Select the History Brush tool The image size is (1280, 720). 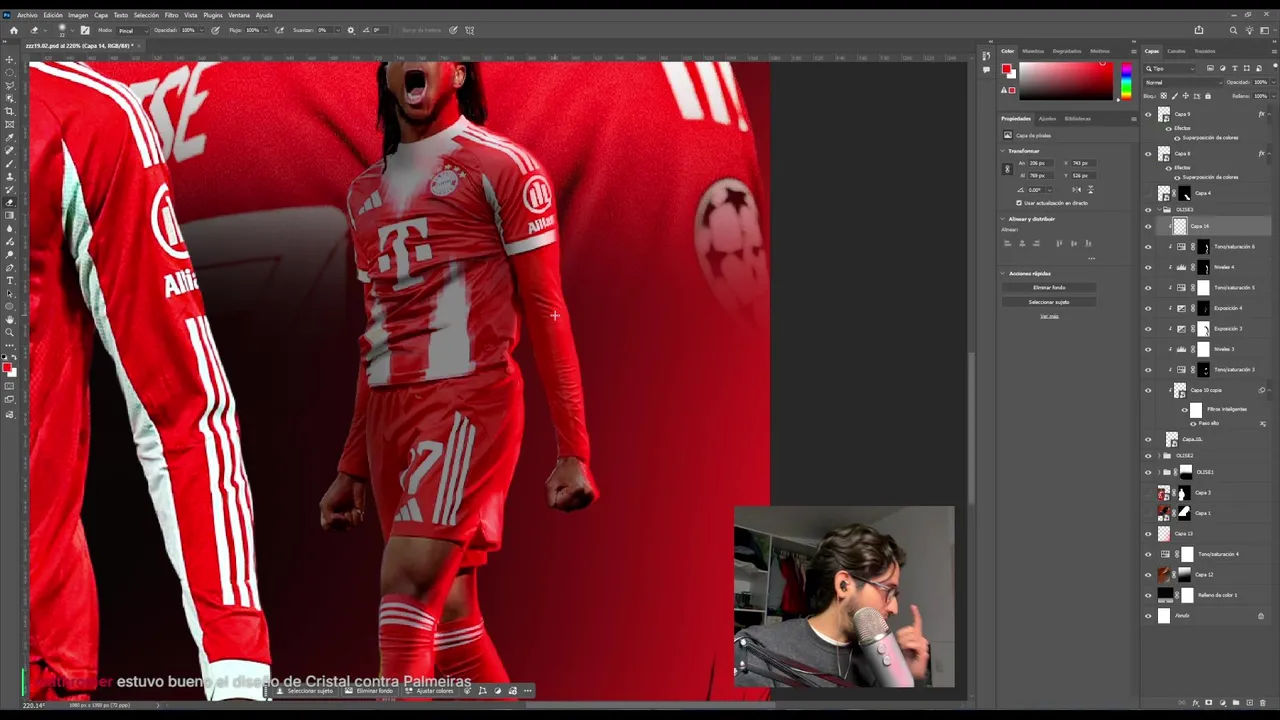tap(10, 190)
